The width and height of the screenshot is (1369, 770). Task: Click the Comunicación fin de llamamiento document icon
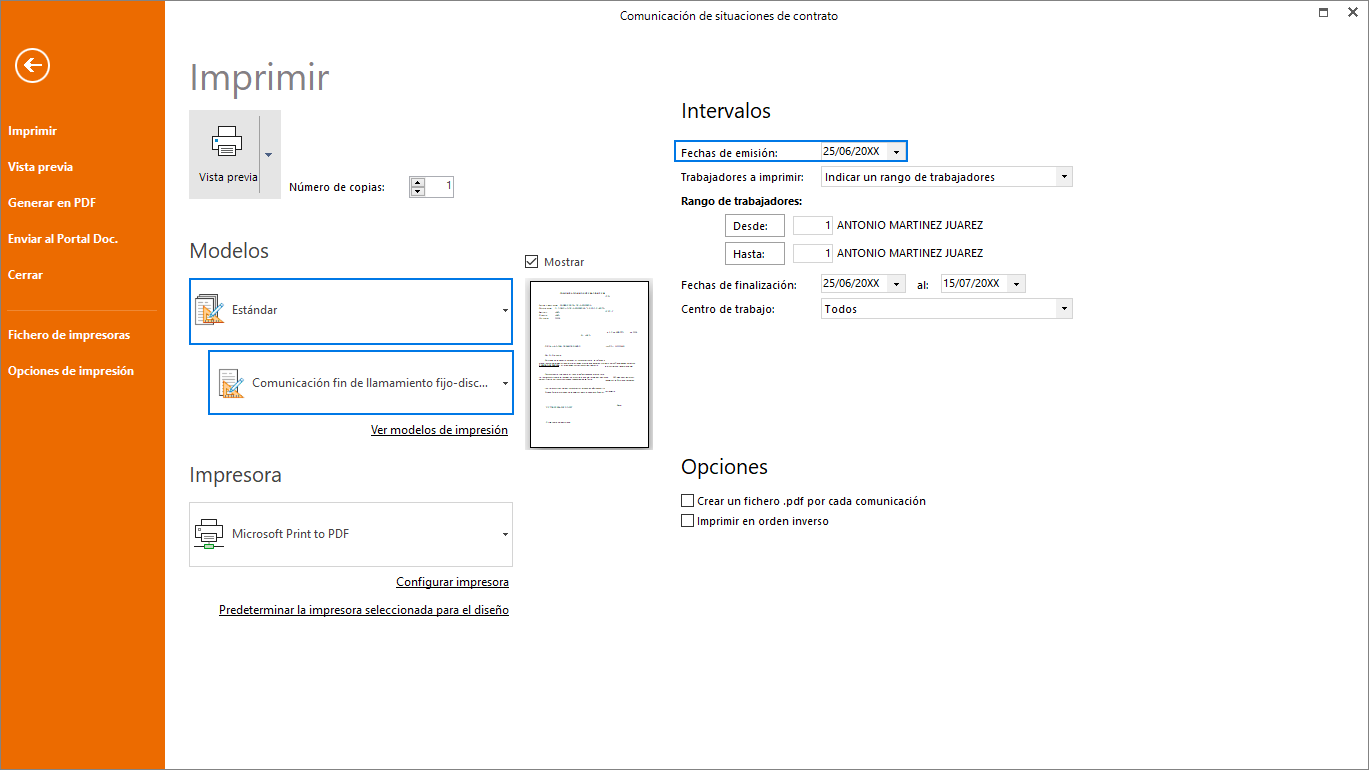[x=230, y=382]
